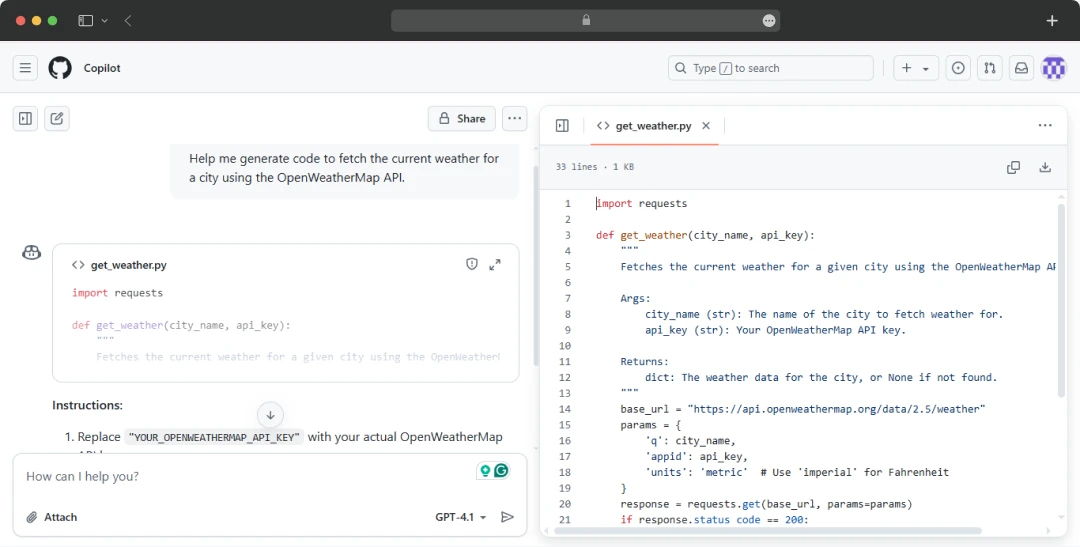This screenshot has width=1080, height=547.
Task: Click the code editor vertical scrollbar
Action: pyautogui.click(x=1061, y=300)
